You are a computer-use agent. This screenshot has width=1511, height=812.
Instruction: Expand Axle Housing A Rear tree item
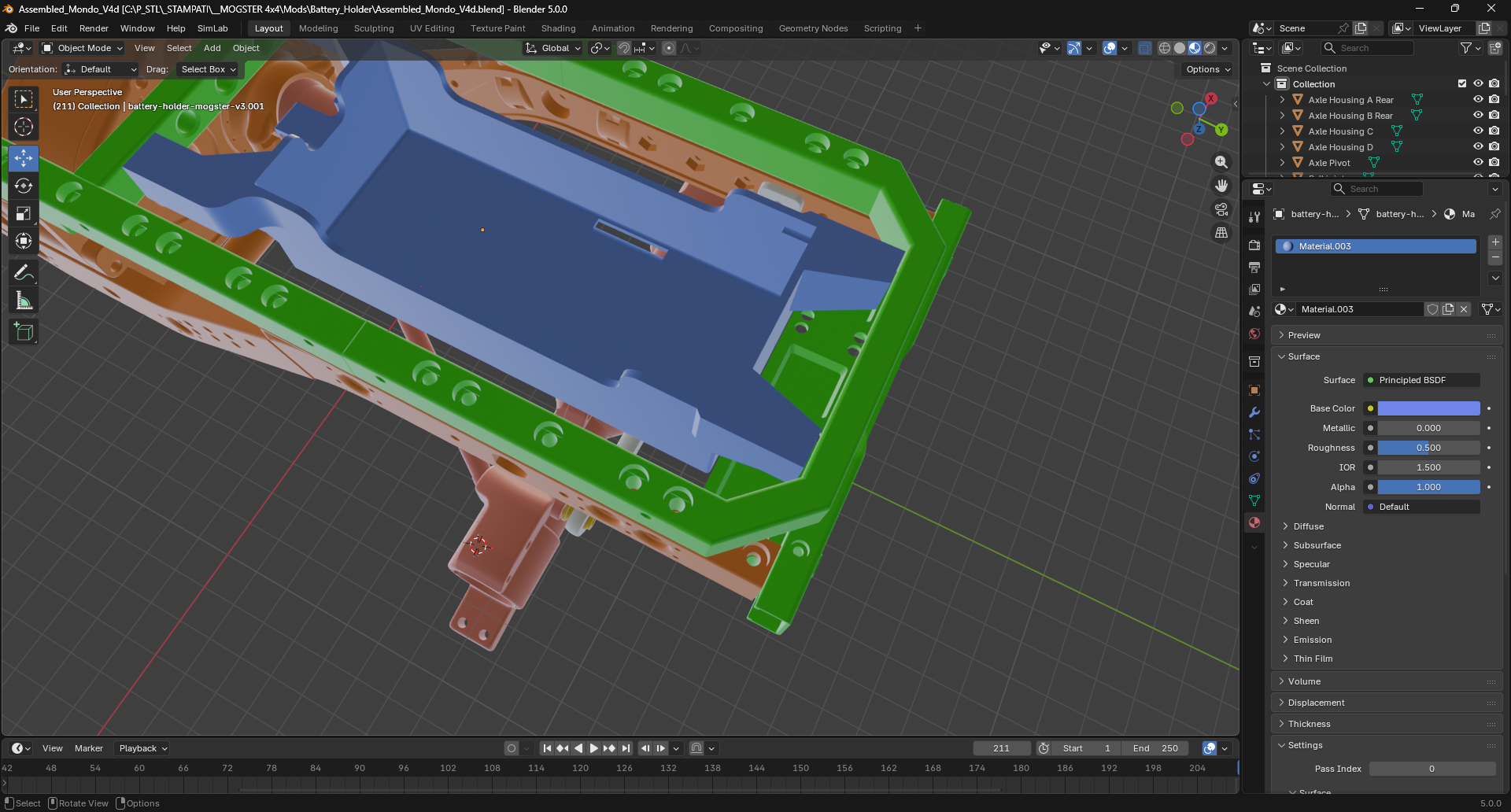[x=1282, y=100]
